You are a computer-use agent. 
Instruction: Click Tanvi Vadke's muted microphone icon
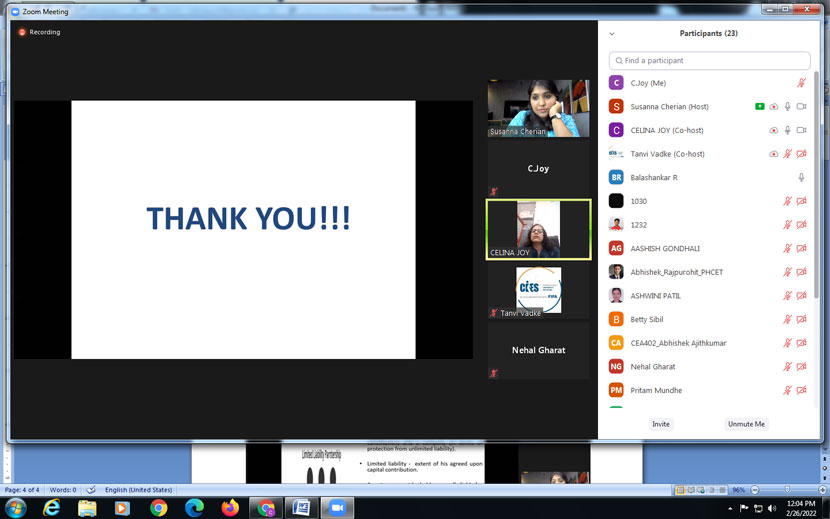pyautogui.click(x=787, y=154)
